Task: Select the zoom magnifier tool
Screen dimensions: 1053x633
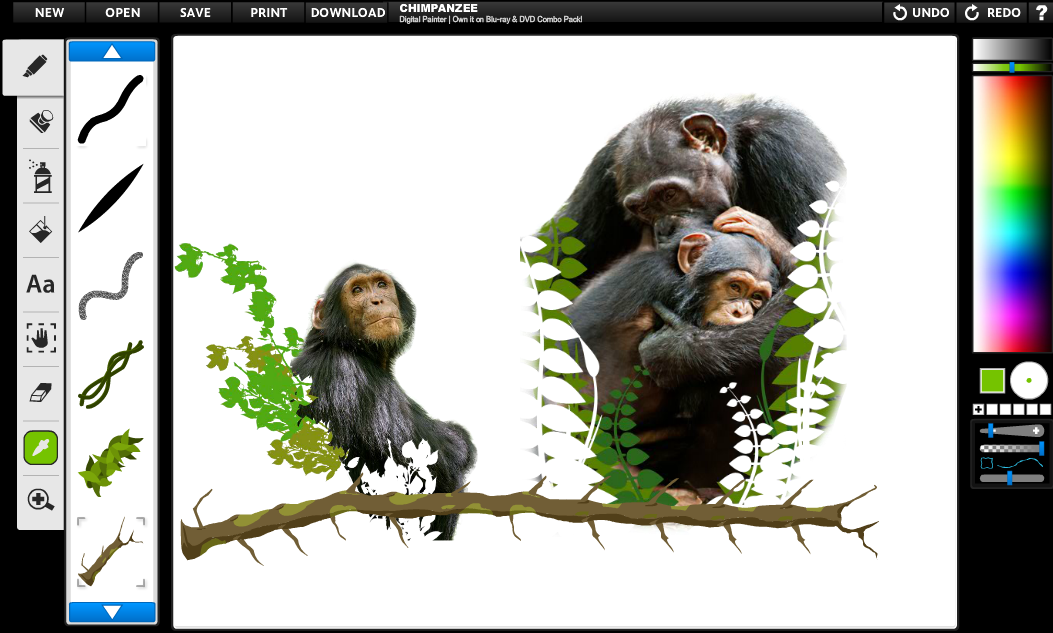Action: pos(41,500)
